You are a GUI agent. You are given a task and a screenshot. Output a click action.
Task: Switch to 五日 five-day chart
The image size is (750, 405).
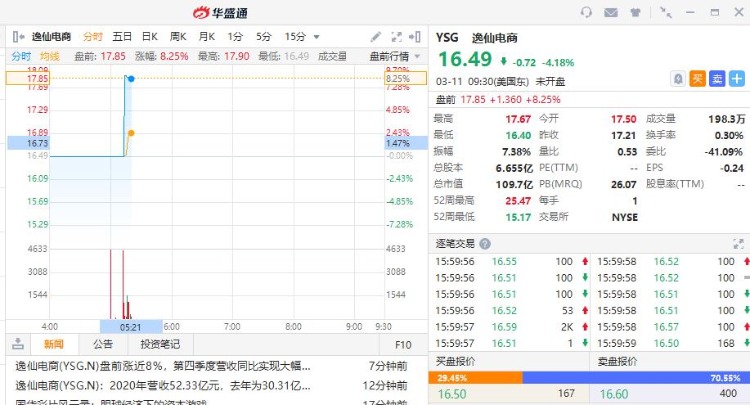[122, 37]
